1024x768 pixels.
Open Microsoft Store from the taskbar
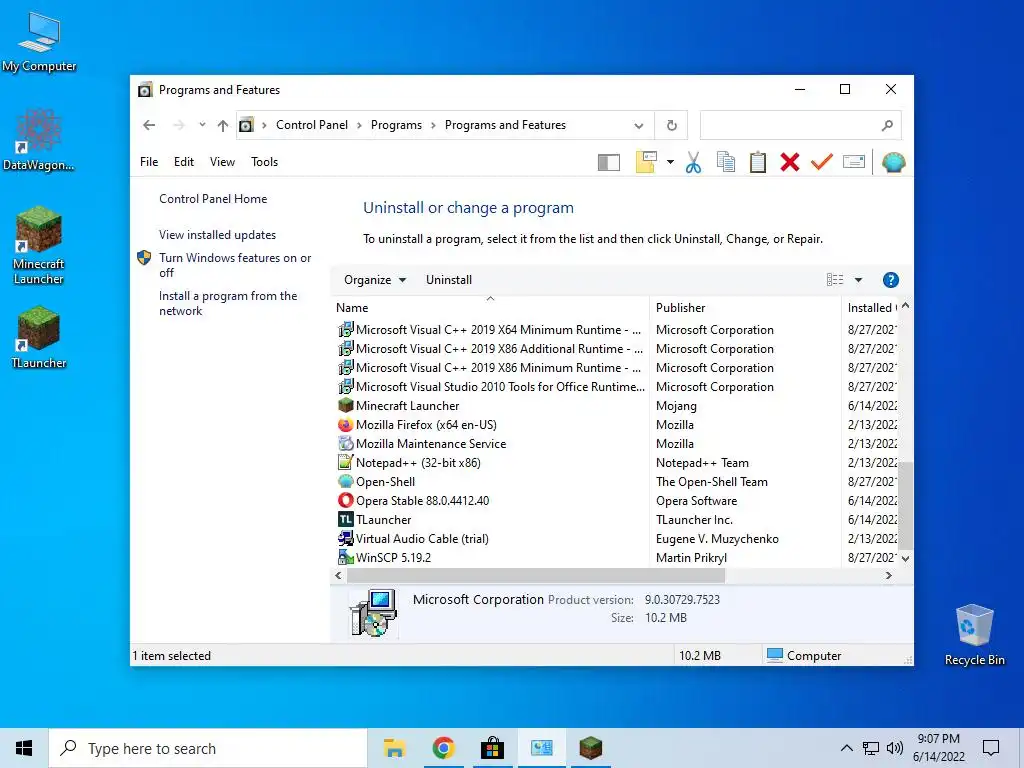tap(492, 748)
